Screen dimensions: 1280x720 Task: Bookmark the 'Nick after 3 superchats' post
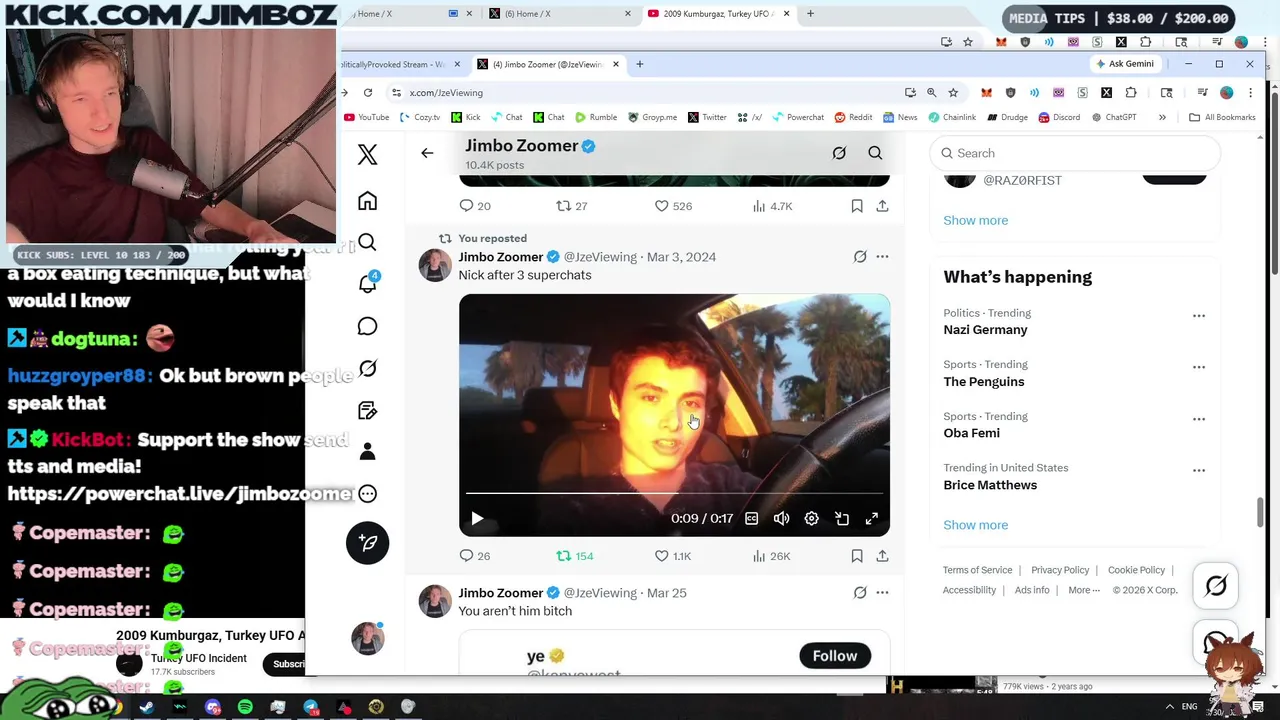coord(857,556)
